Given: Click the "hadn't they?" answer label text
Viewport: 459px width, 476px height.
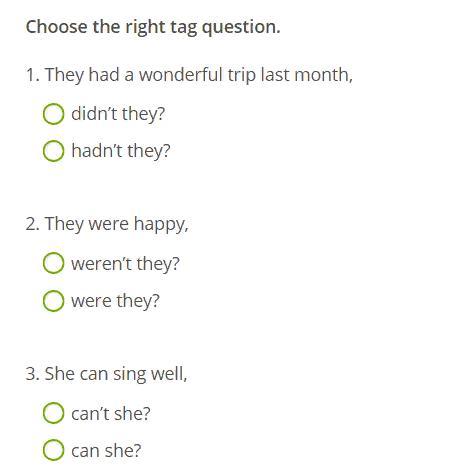Looking at the screenshot, I should (121, 151).
